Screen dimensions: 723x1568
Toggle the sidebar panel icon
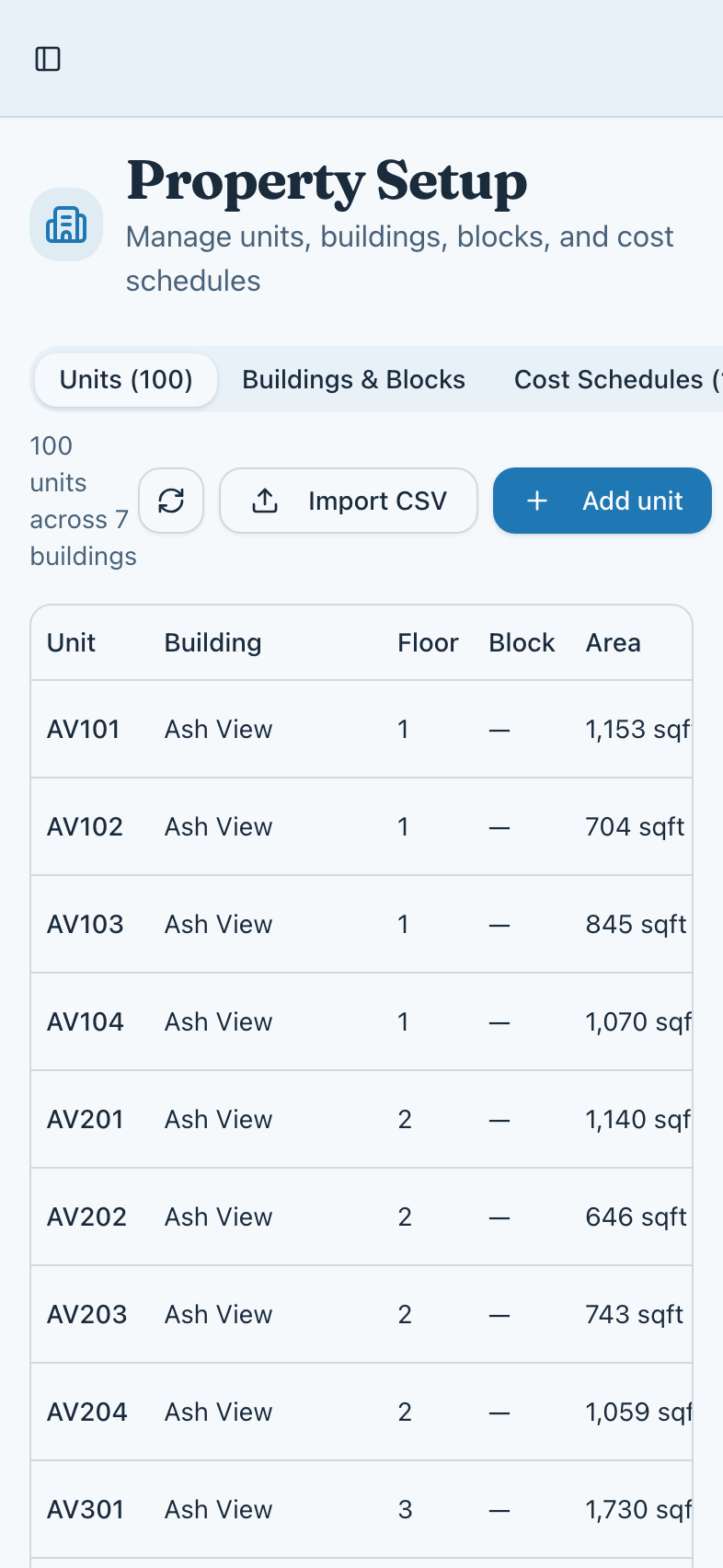(48, 59)
